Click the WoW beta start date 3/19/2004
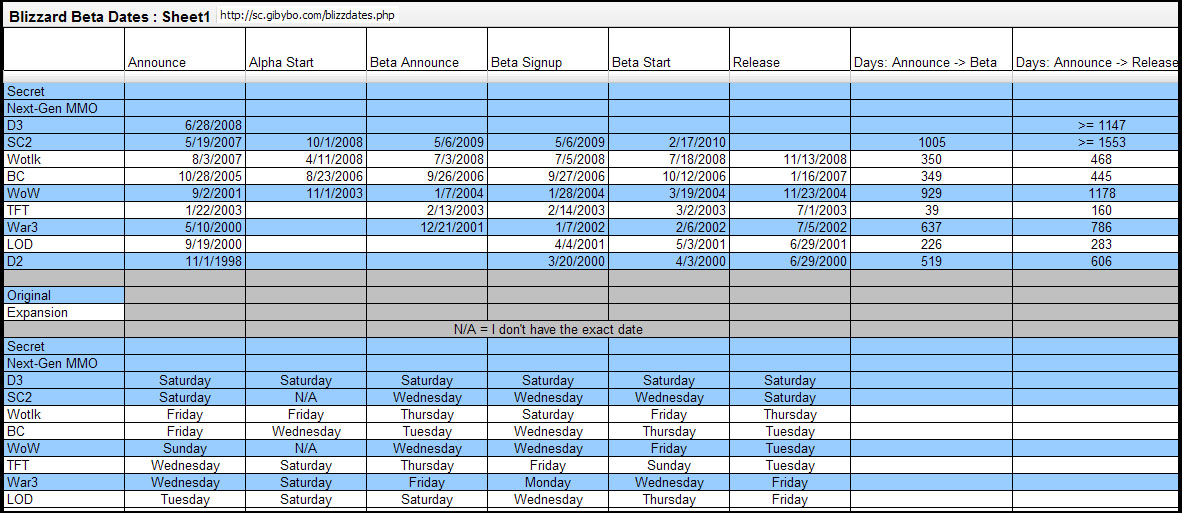The image size is (1182, 513). click(x=697, y=194)
